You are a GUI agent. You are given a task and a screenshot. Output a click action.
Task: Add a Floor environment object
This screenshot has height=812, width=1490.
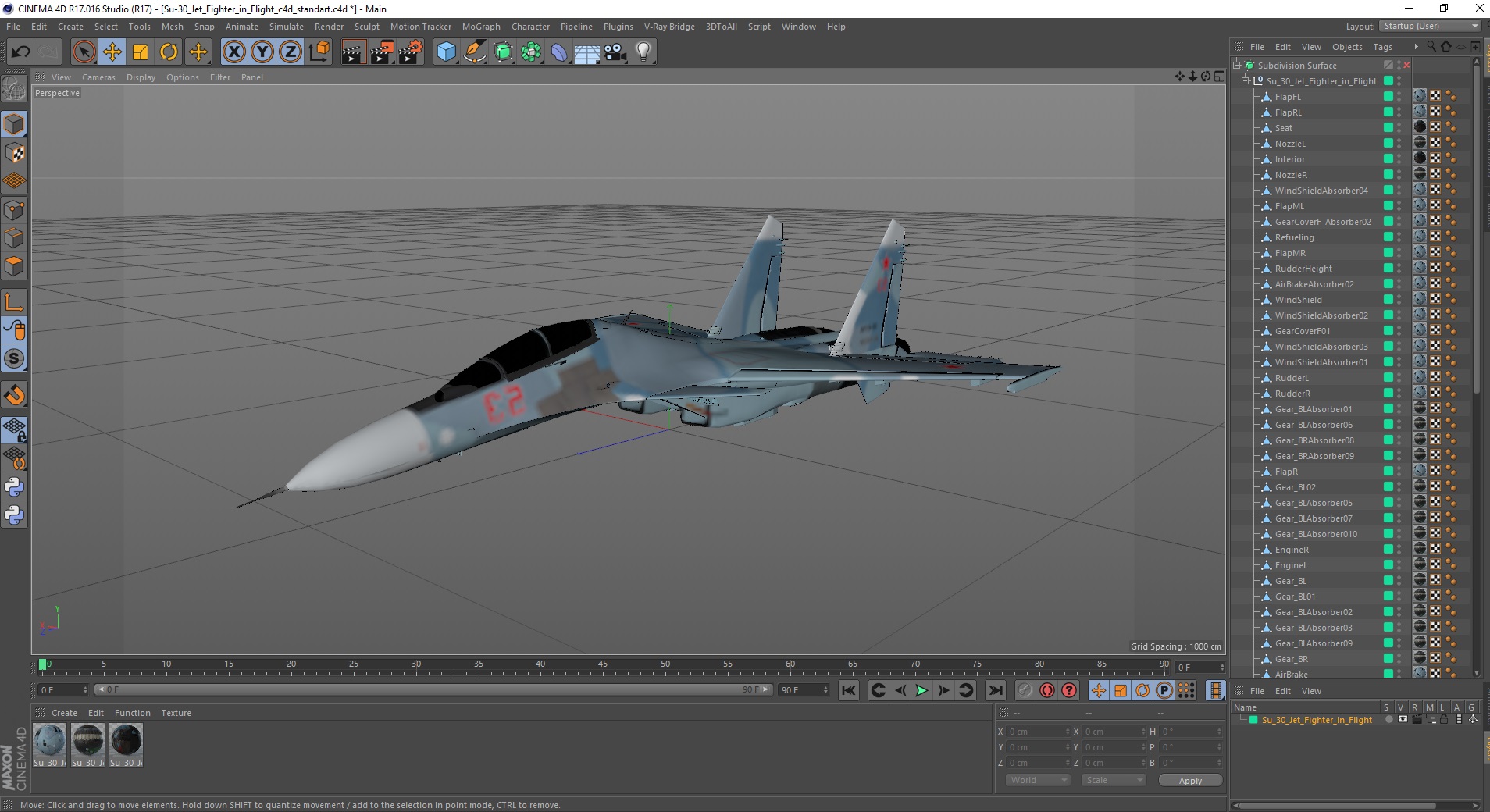(x=586, y=52)
